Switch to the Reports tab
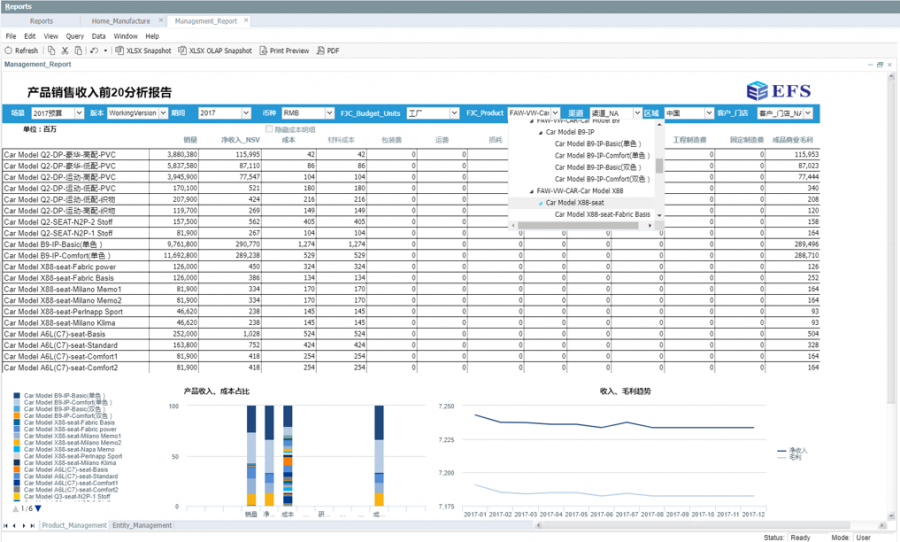The height and width of the screenshot is (542, 900). (x=41, y=21)
